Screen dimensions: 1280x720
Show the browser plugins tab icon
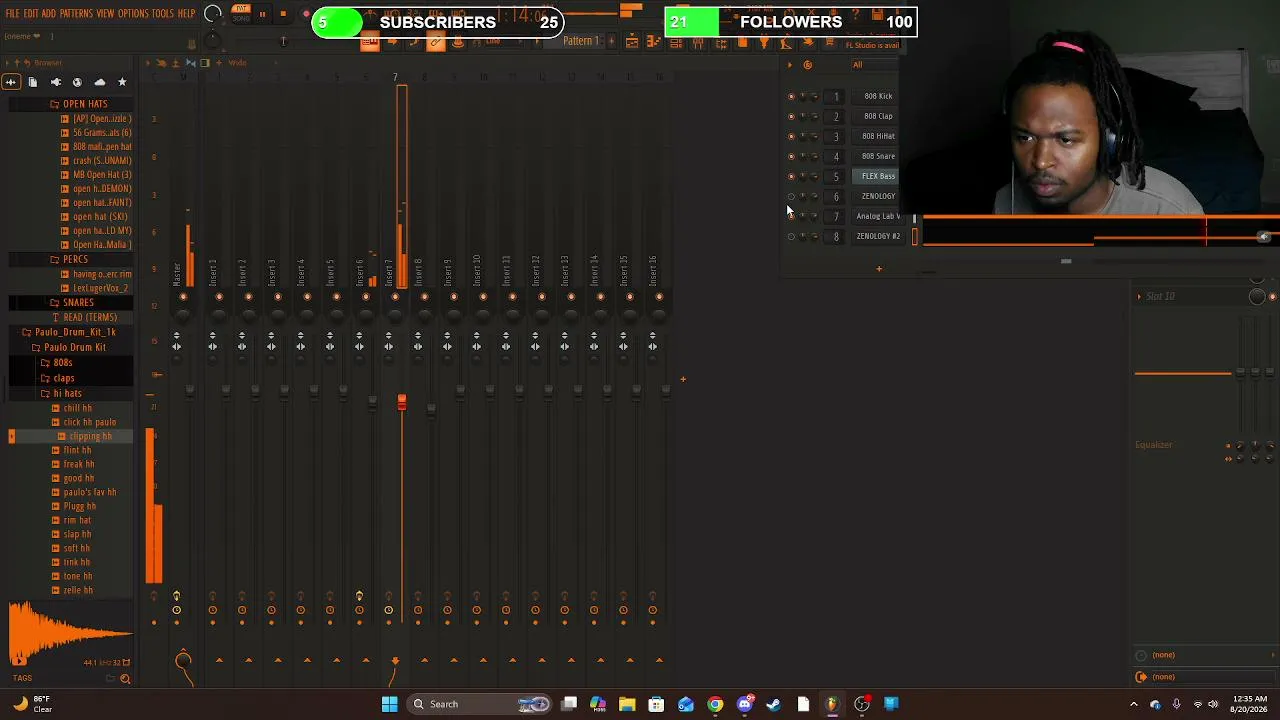(55, 82)
